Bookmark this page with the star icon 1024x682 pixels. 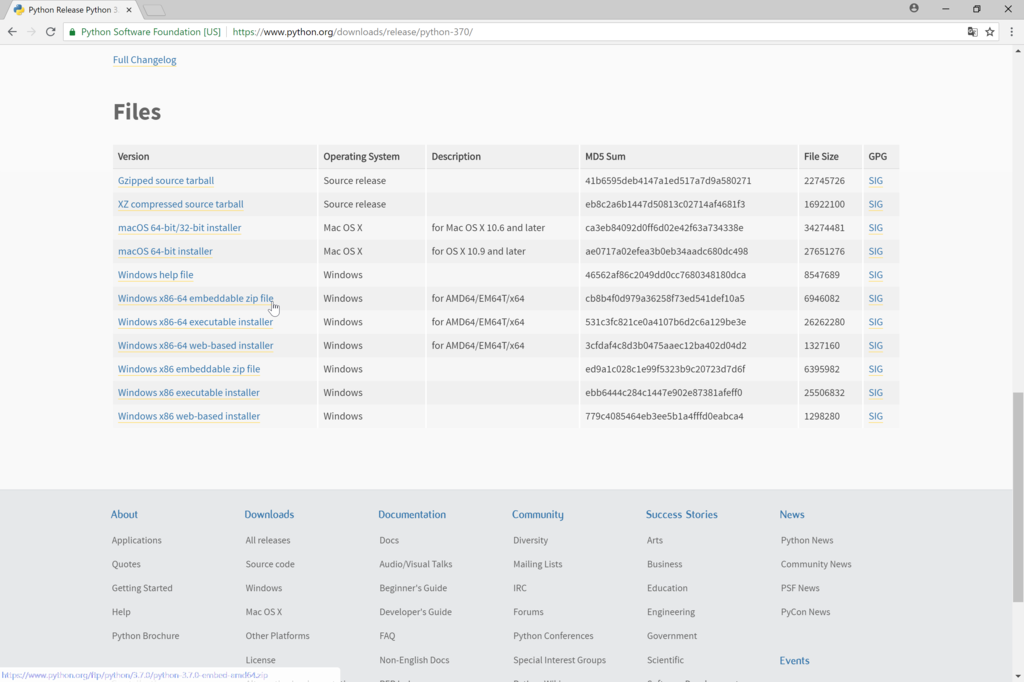click(990, 31)
